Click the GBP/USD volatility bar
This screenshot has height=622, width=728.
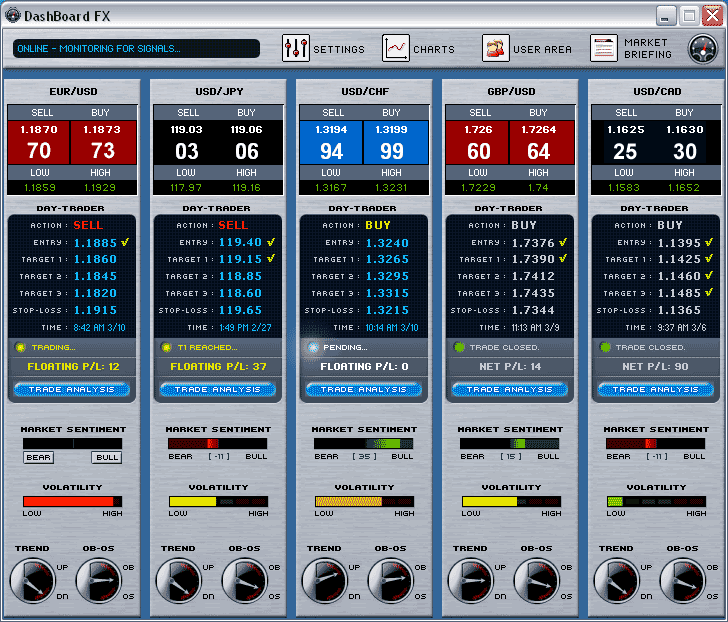511,501
